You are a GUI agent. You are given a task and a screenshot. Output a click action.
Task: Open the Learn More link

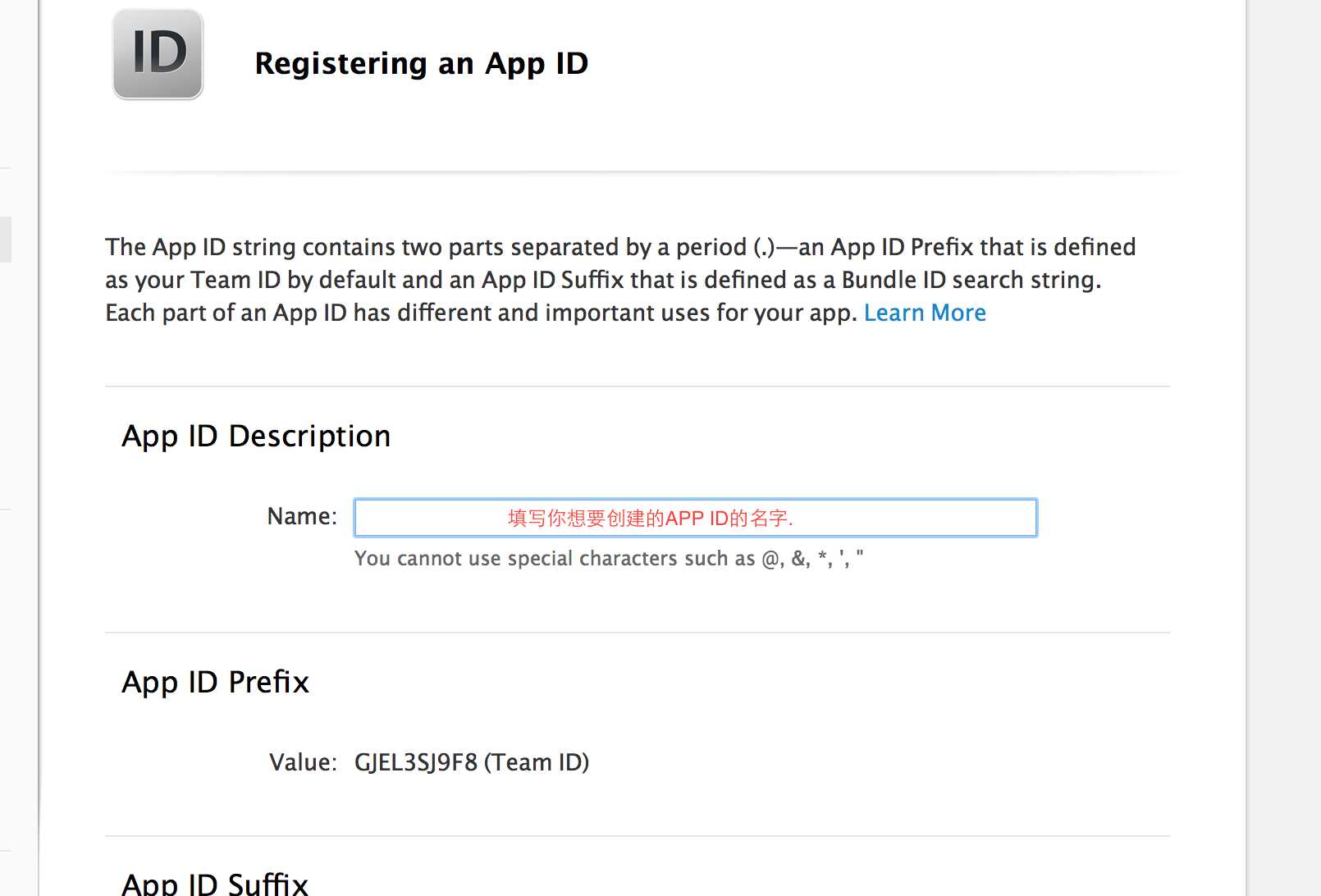[x=925, y=313]
